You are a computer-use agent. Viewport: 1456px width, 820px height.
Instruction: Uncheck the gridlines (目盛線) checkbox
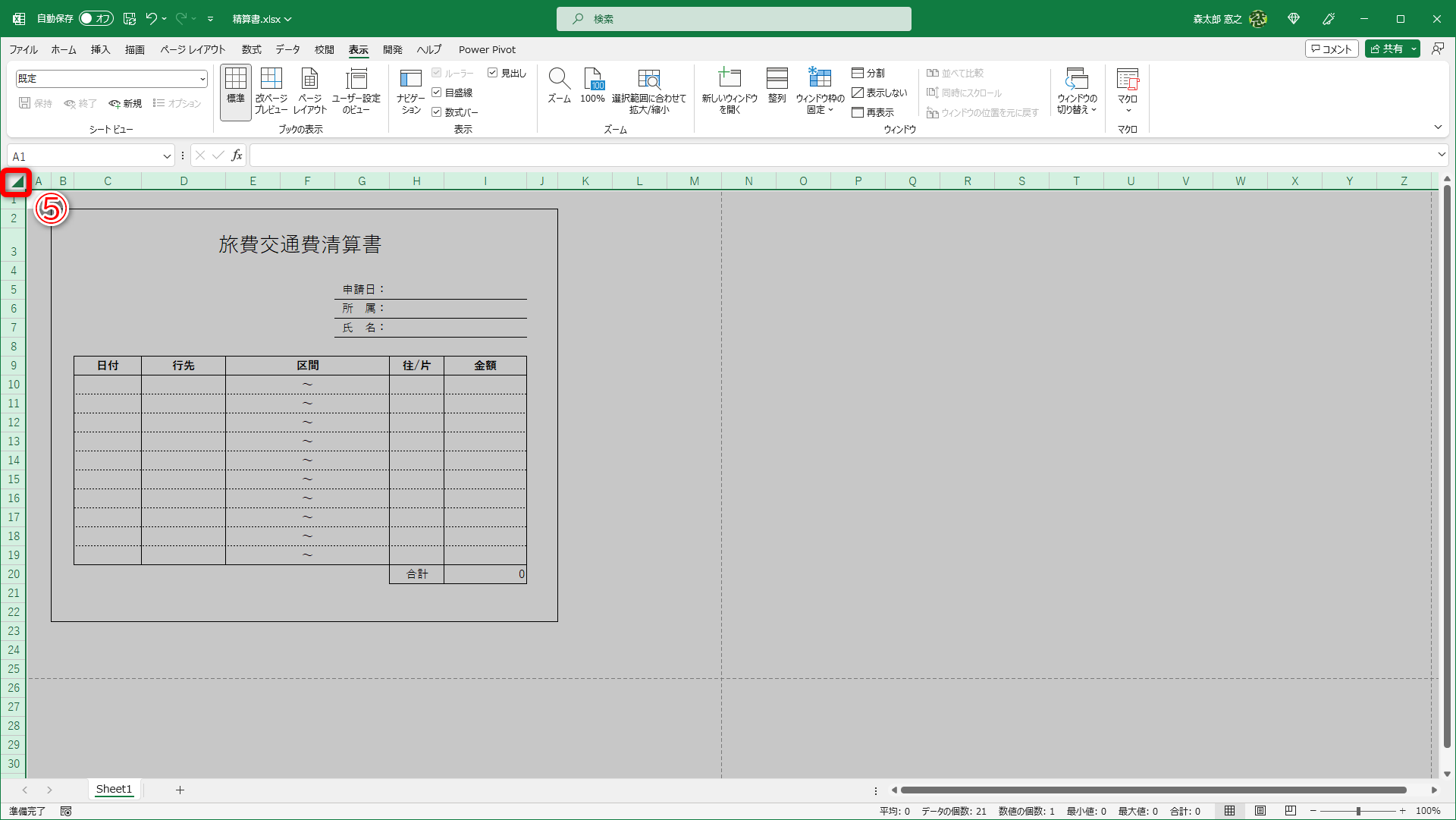pos(437,93)
